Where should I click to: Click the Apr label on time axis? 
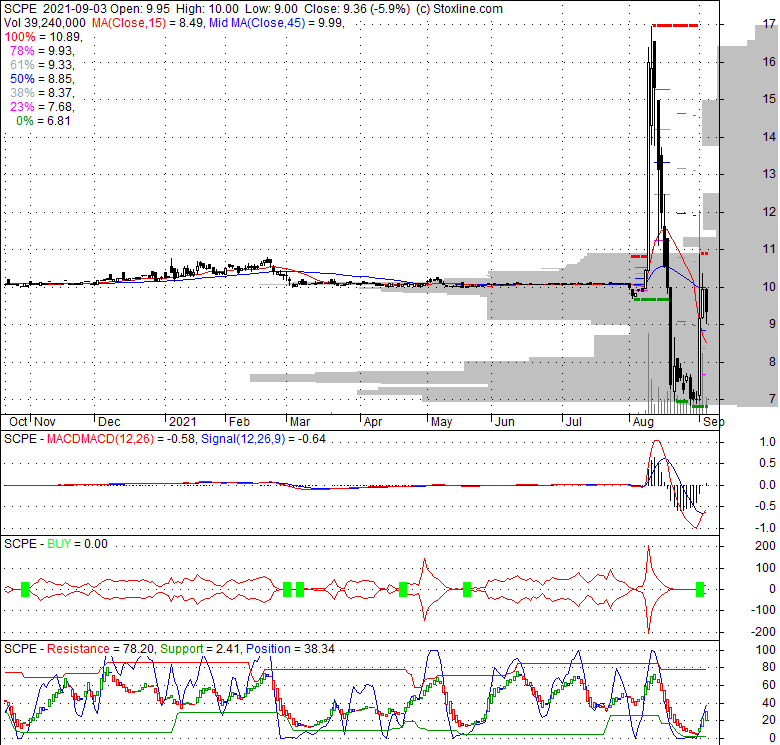(x=373, y=422)
